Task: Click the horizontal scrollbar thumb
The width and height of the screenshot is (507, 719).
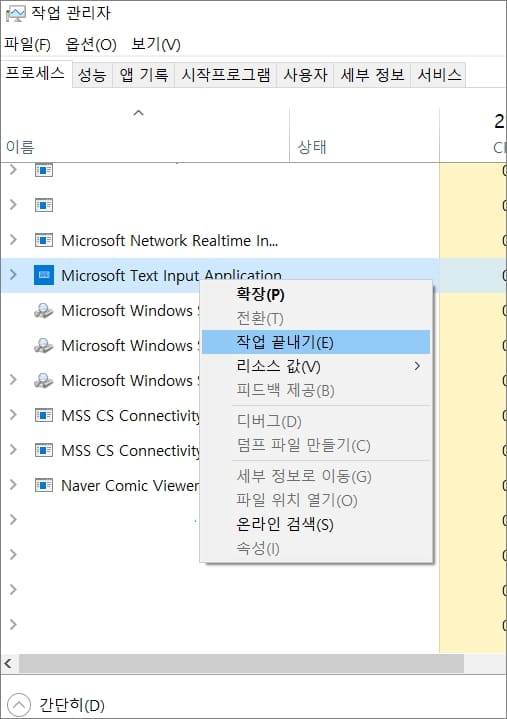Action: tap(241, 663)
